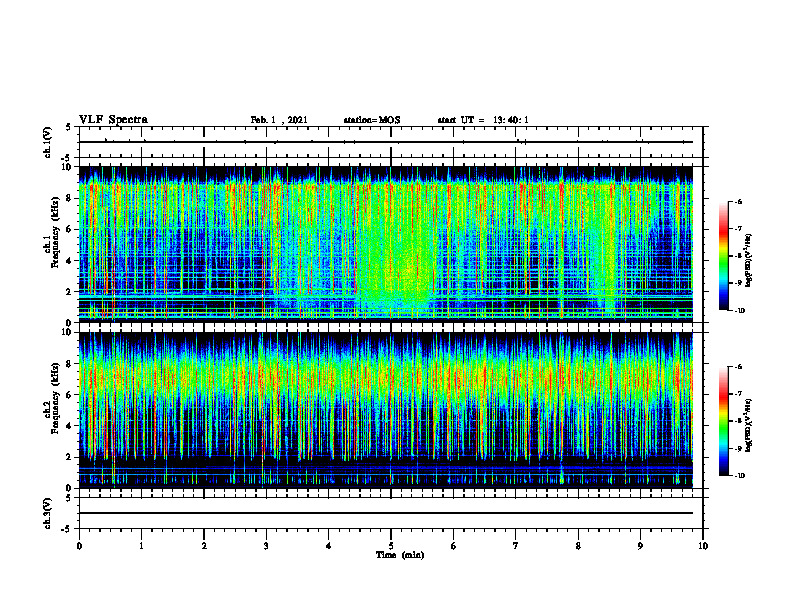Click the "10" label on the time axis
The height and width of the screenshot is (612, 792).
point(703,546)
